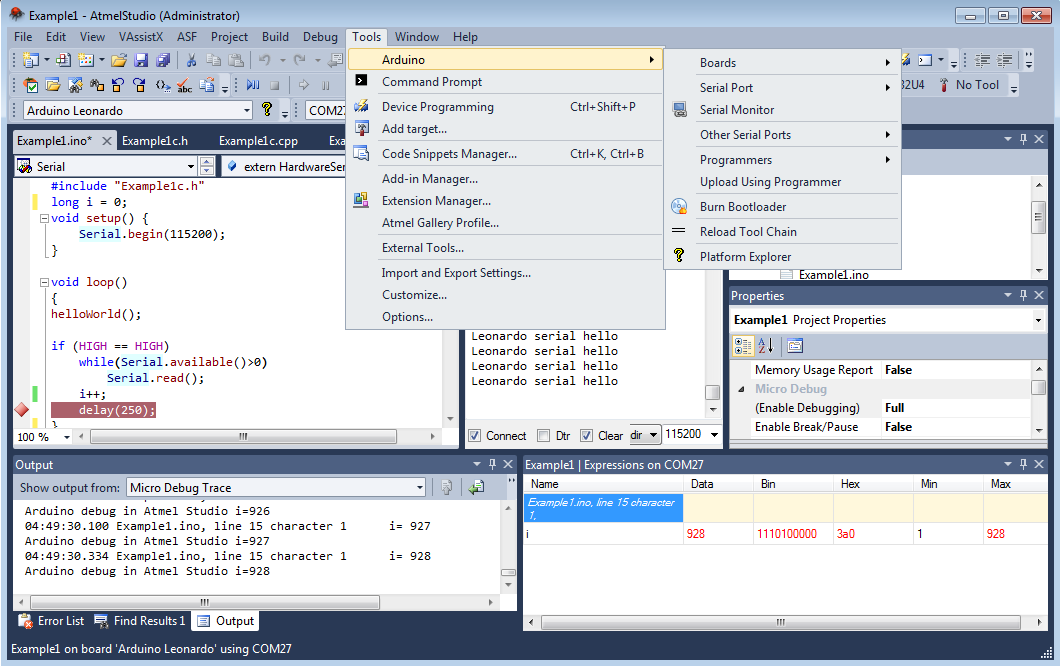
Task: Close the Example1.ino tab
Action: pos(107,141)
